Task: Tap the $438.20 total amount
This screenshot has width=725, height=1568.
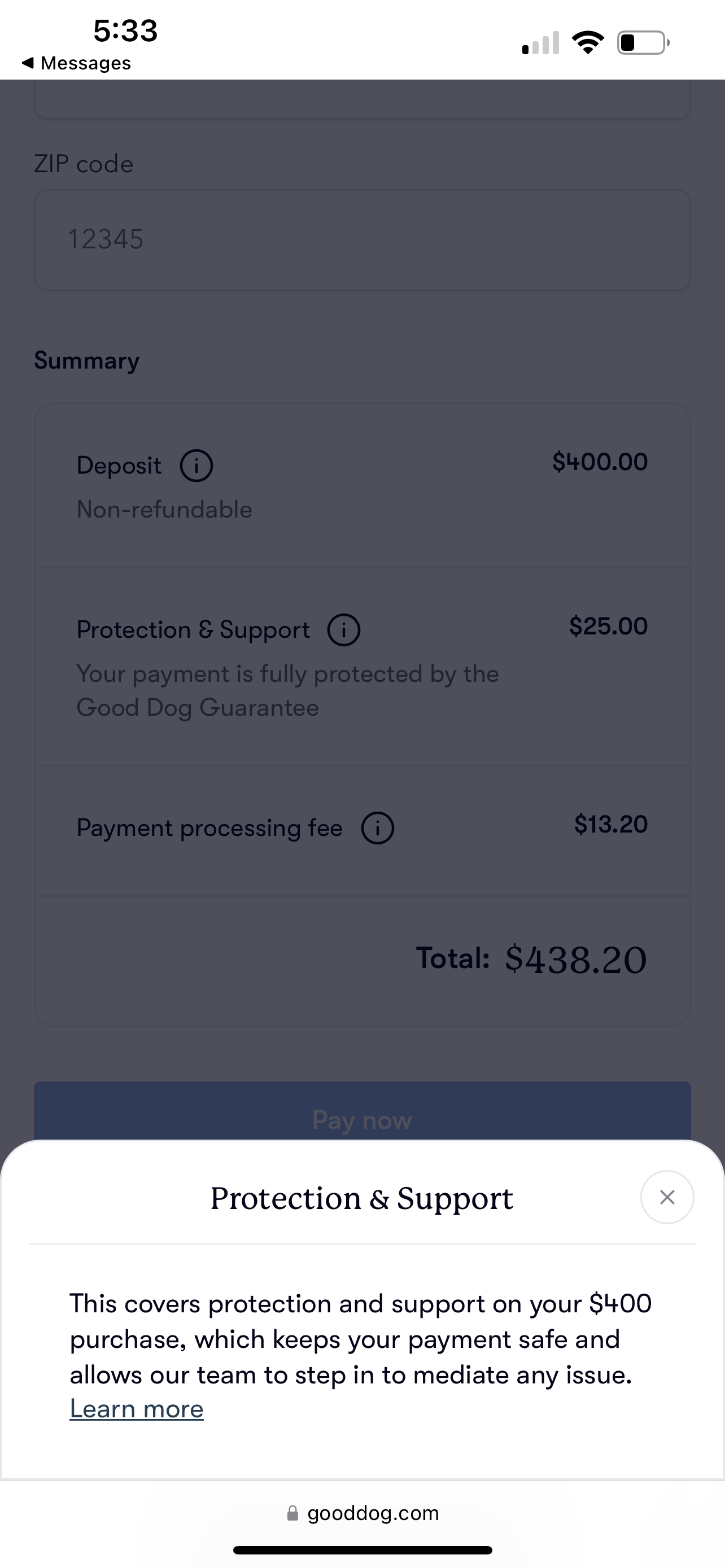Action: (576, 960)
